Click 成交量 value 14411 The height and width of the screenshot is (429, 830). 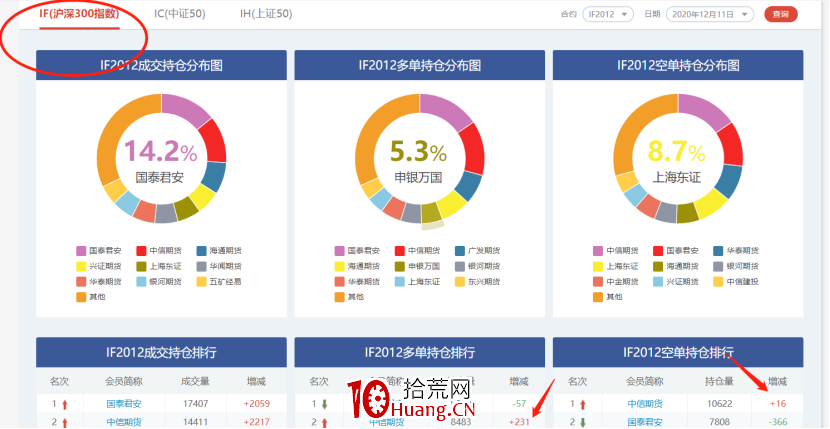195,422
